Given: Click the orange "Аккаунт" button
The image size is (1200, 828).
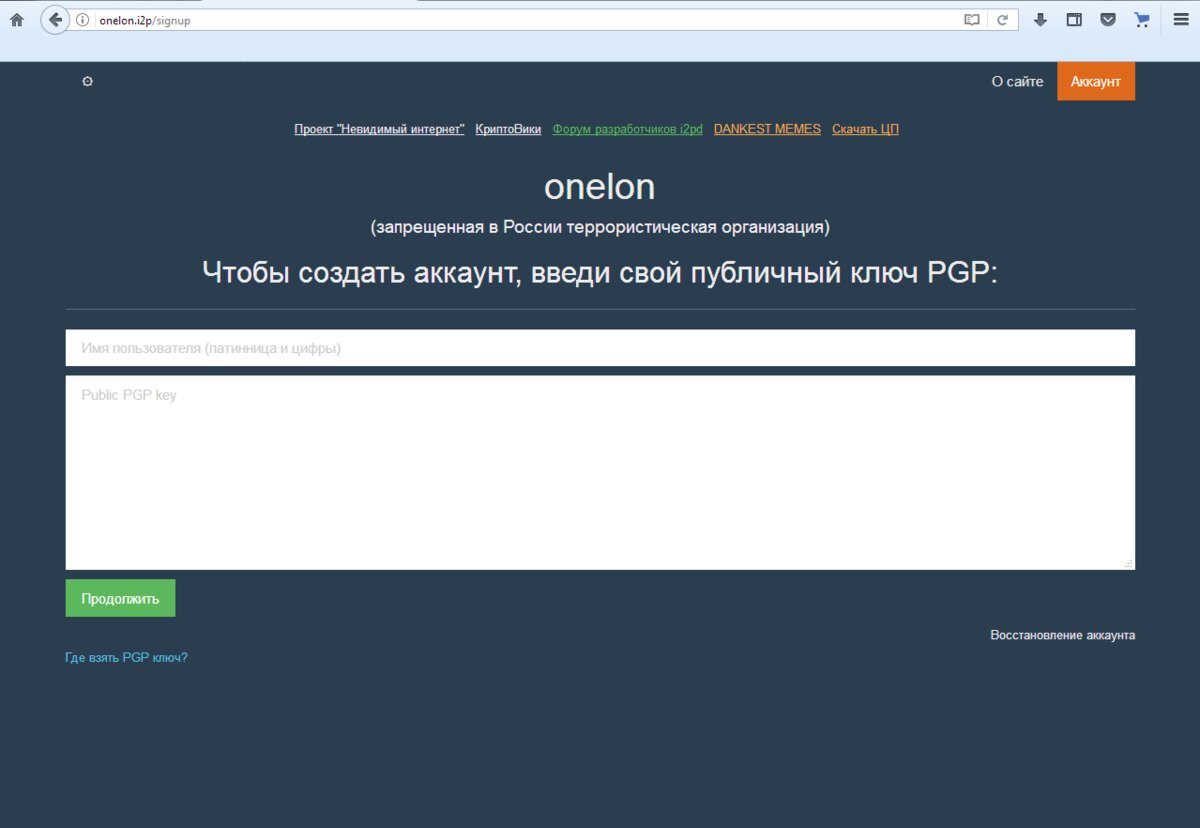Looking at the screenshot, I should pos(1095,82).
